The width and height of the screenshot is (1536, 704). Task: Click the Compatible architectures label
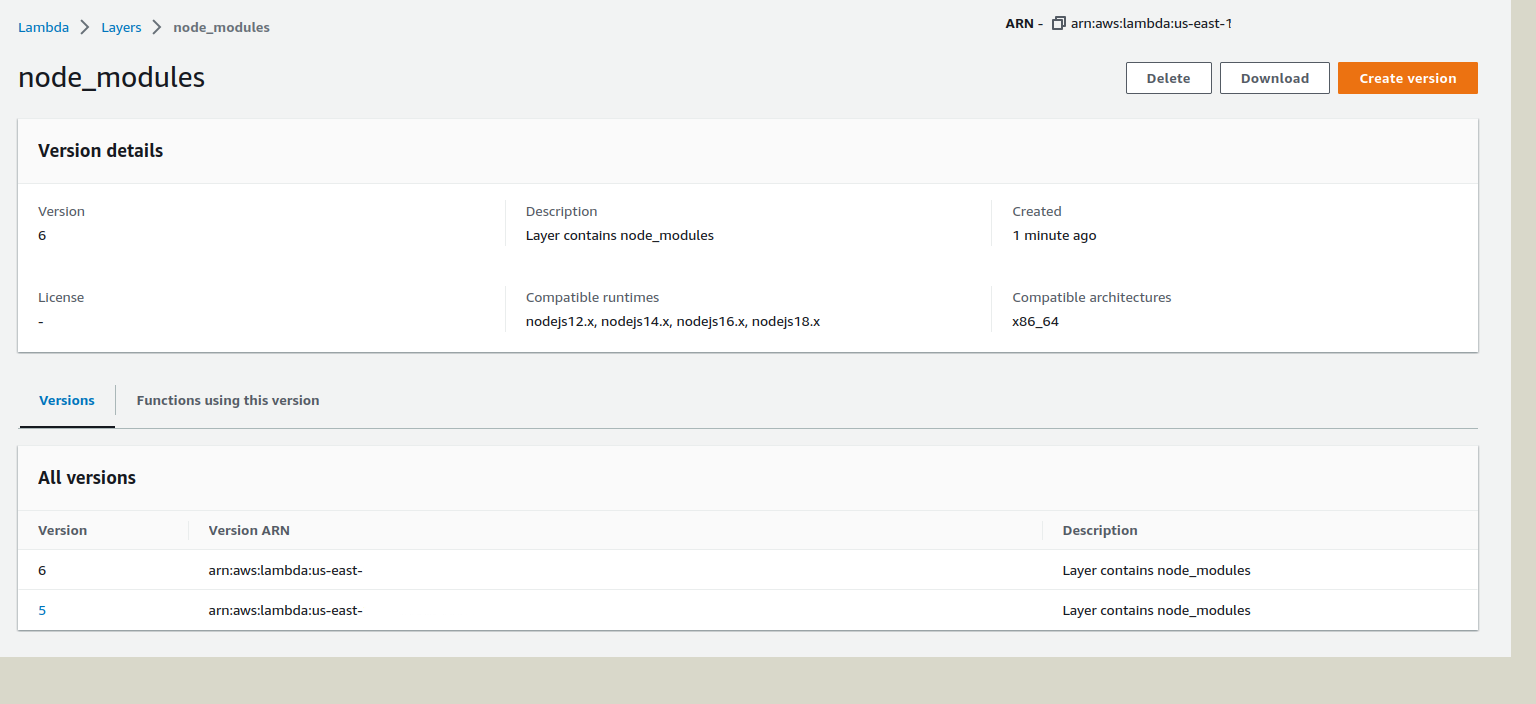pyautogui.click(x=1091, y=297)
